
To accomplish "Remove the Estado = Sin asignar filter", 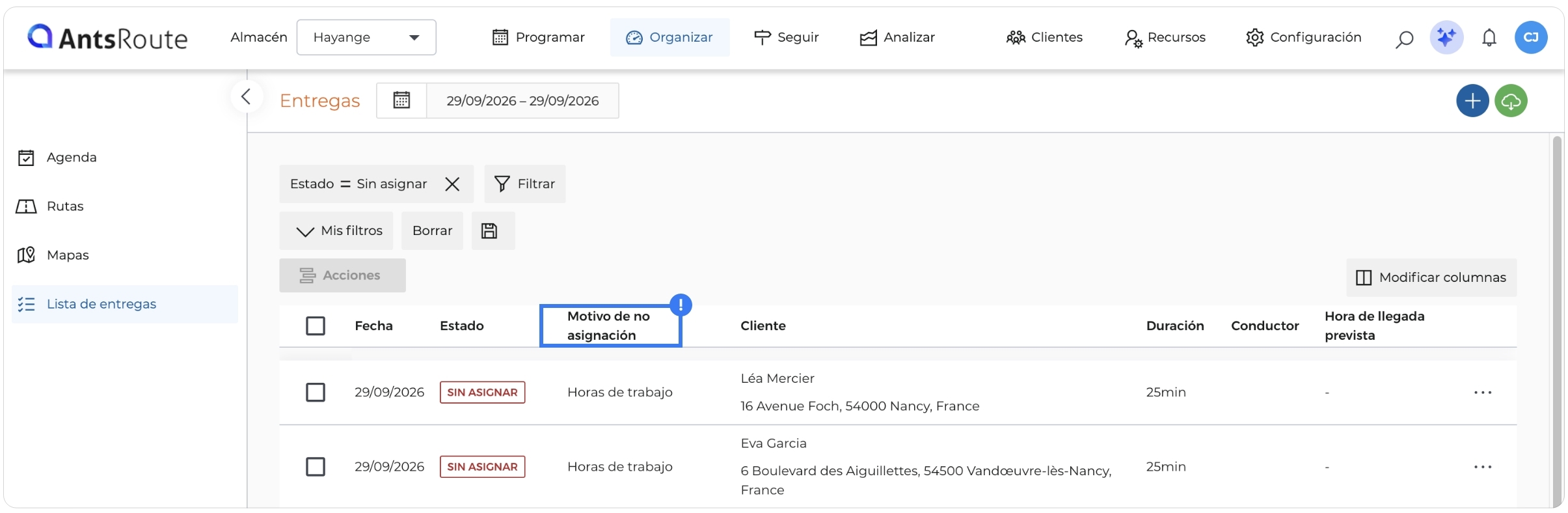I will click(452, 184).
